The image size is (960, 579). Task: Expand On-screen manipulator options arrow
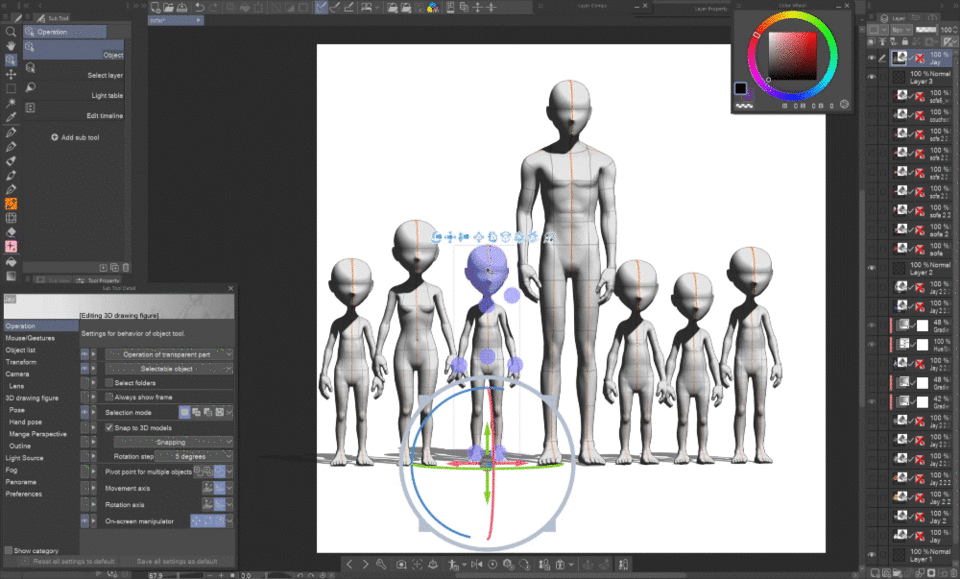coord(230,521)
